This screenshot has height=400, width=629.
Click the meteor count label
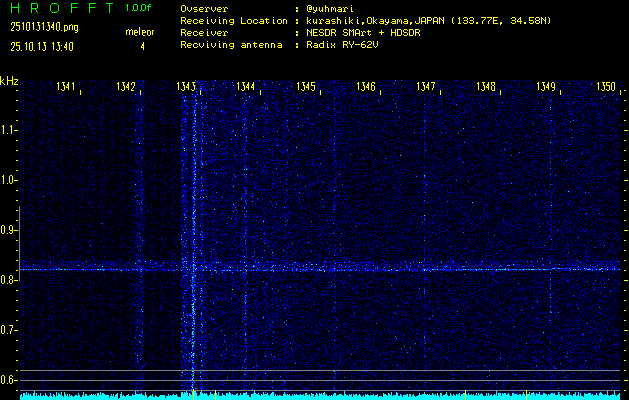click(x=140, y=32)
